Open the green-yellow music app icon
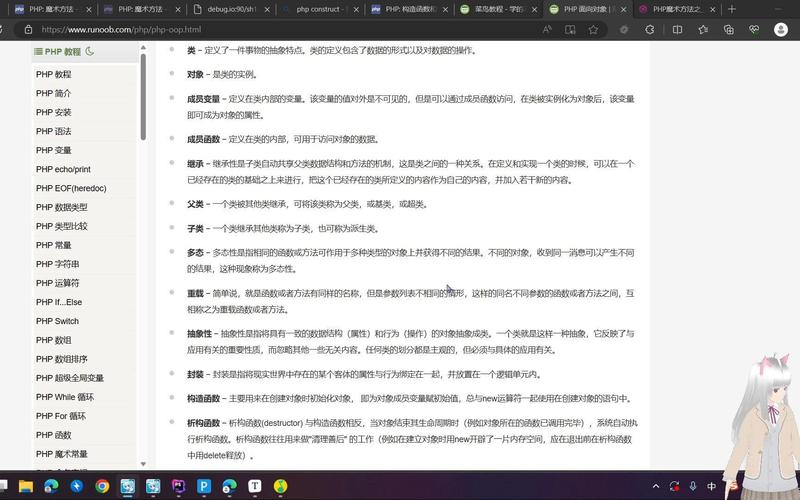The height and width of the screenshot is (500, 800). 280,486
